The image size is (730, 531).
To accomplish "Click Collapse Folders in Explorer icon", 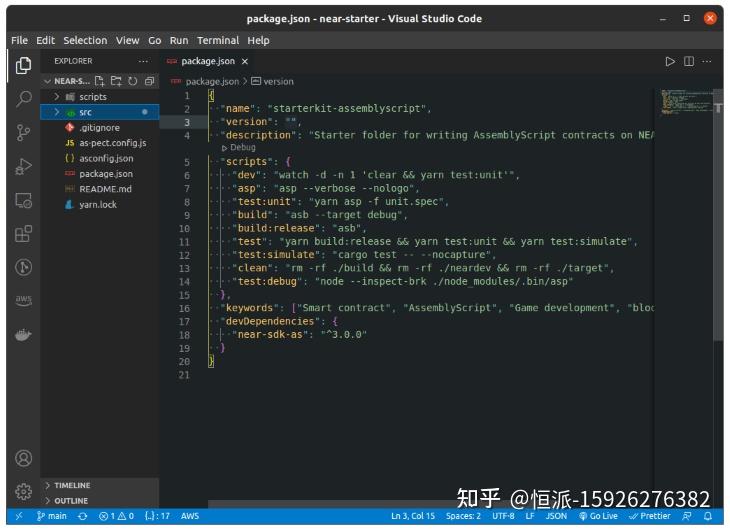I will tap(149, 81).
